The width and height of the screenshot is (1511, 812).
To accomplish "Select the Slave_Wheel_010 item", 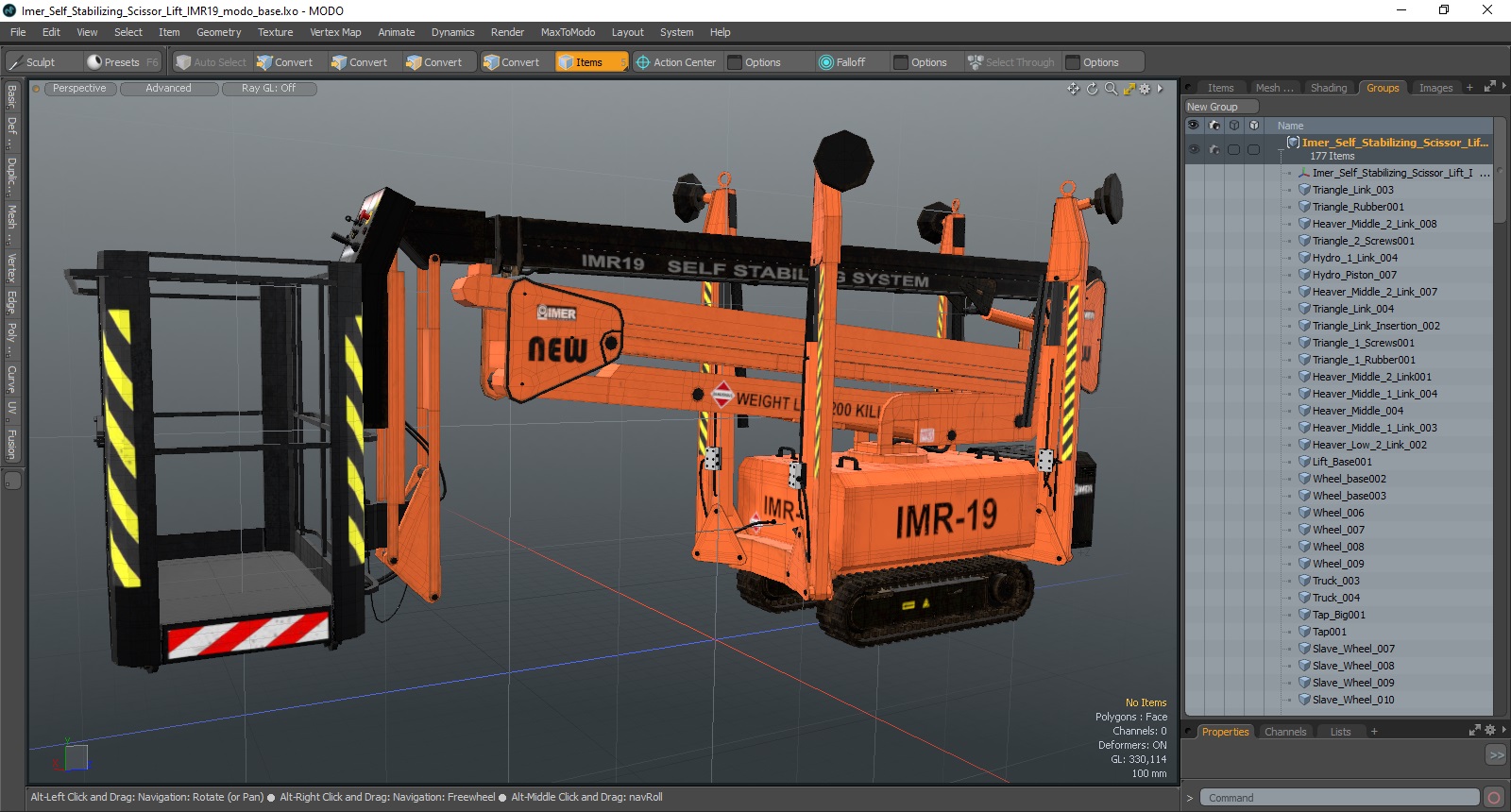I will pos(1353,700).
